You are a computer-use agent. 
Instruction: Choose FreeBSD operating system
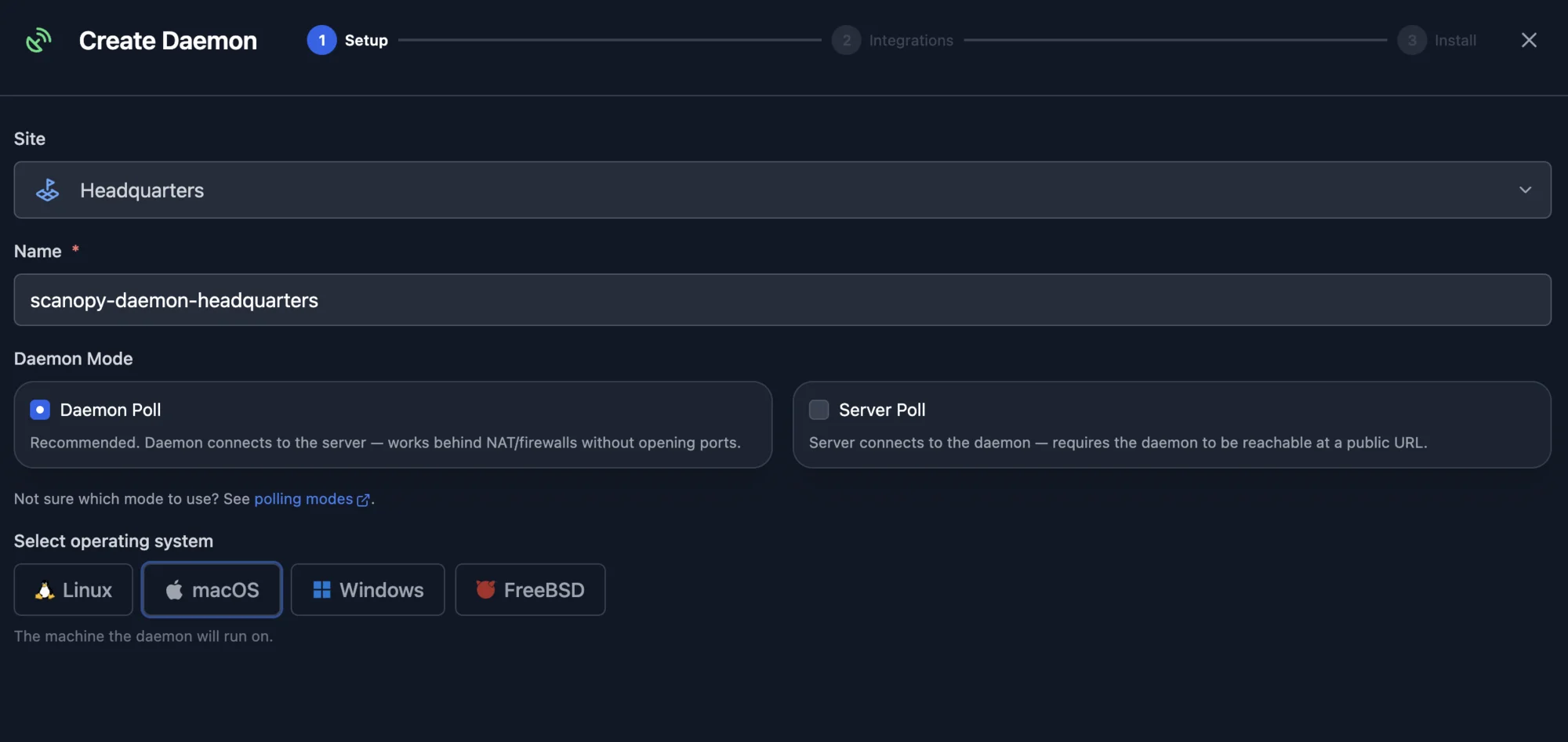pyautogui.click(x=530, y=589)
